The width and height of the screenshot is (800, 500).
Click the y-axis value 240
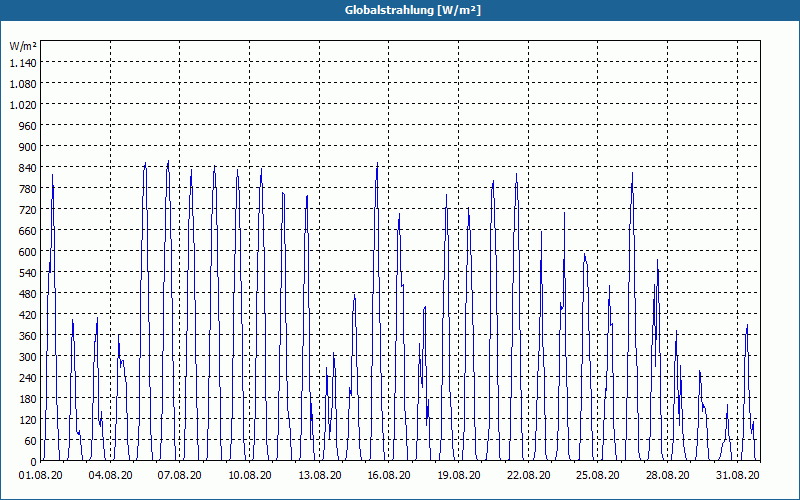pyautogui.click(x=28, y=378)
